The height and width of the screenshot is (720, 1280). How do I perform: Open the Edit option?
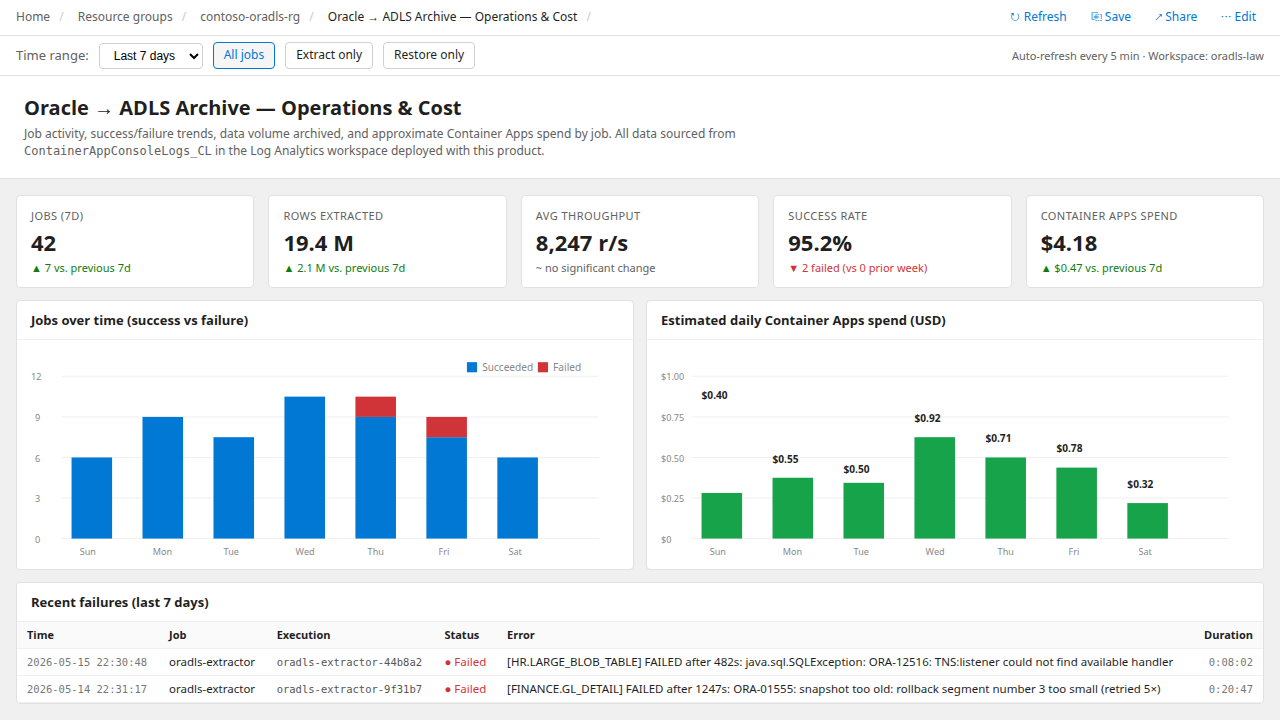(x=1238, y=17)
